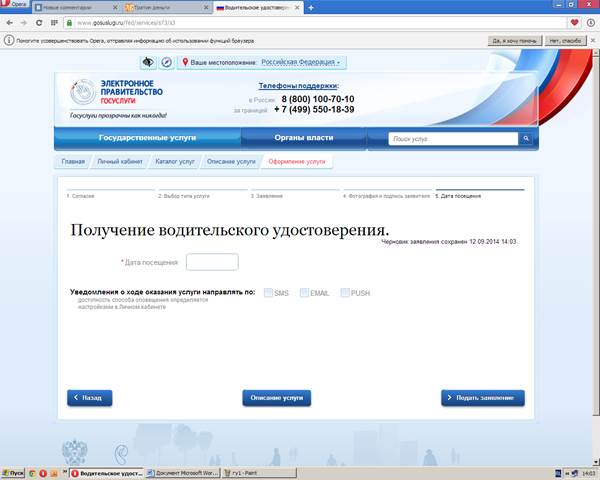
Task: Switch to the first browser tab
Action: coord(75,8)
